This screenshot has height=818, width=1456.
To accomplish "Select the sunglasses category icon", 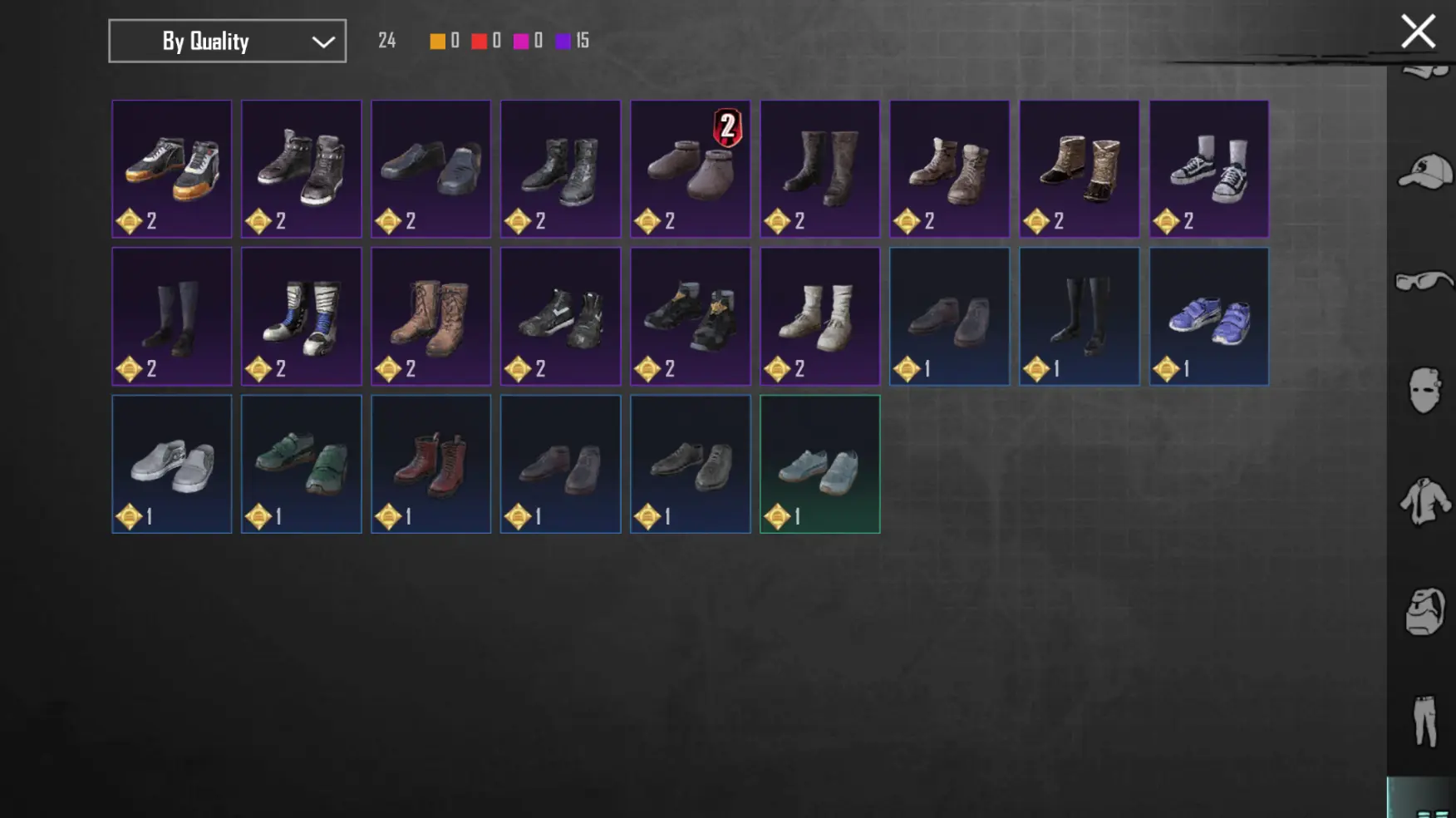I will click(x=1424, y=281).
